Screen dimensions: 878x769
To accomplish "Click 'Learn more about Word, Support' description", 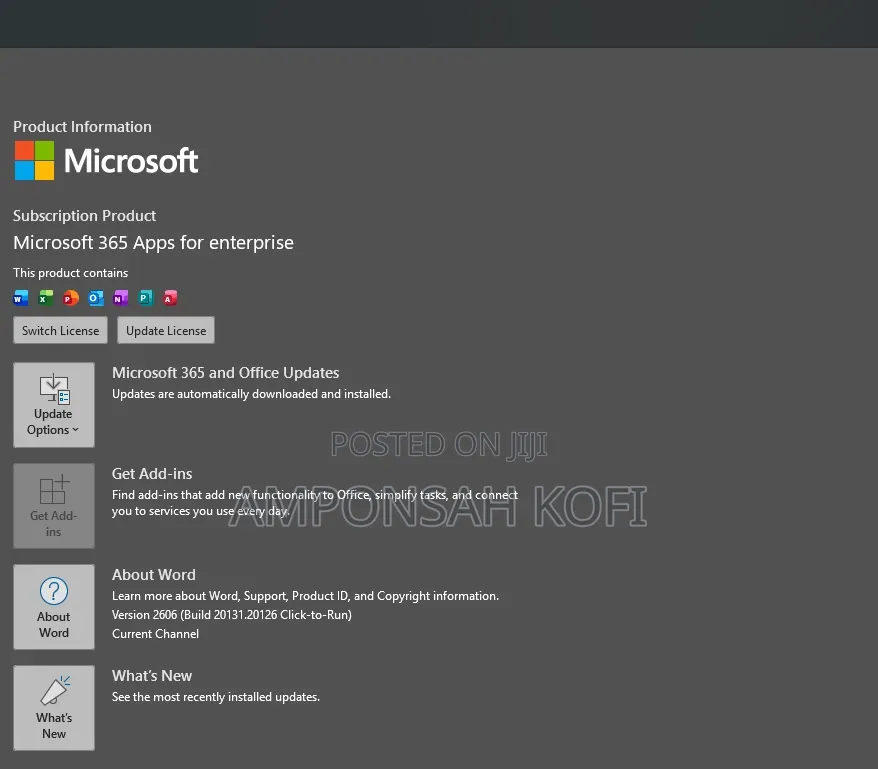I will (x=305, y=596).
